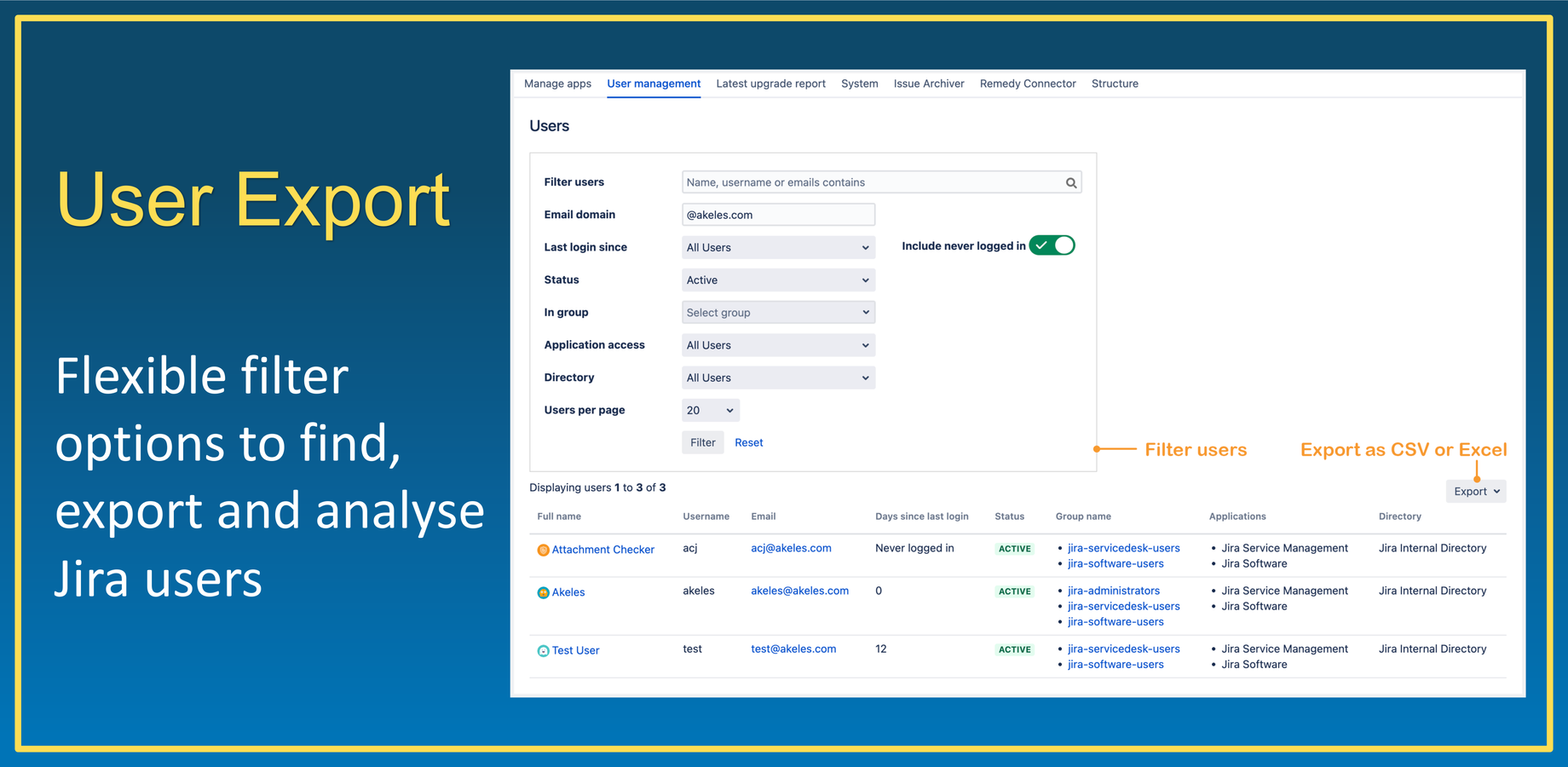
Task: Toggle Include never logged in switch
Action: coord(1052,245)
